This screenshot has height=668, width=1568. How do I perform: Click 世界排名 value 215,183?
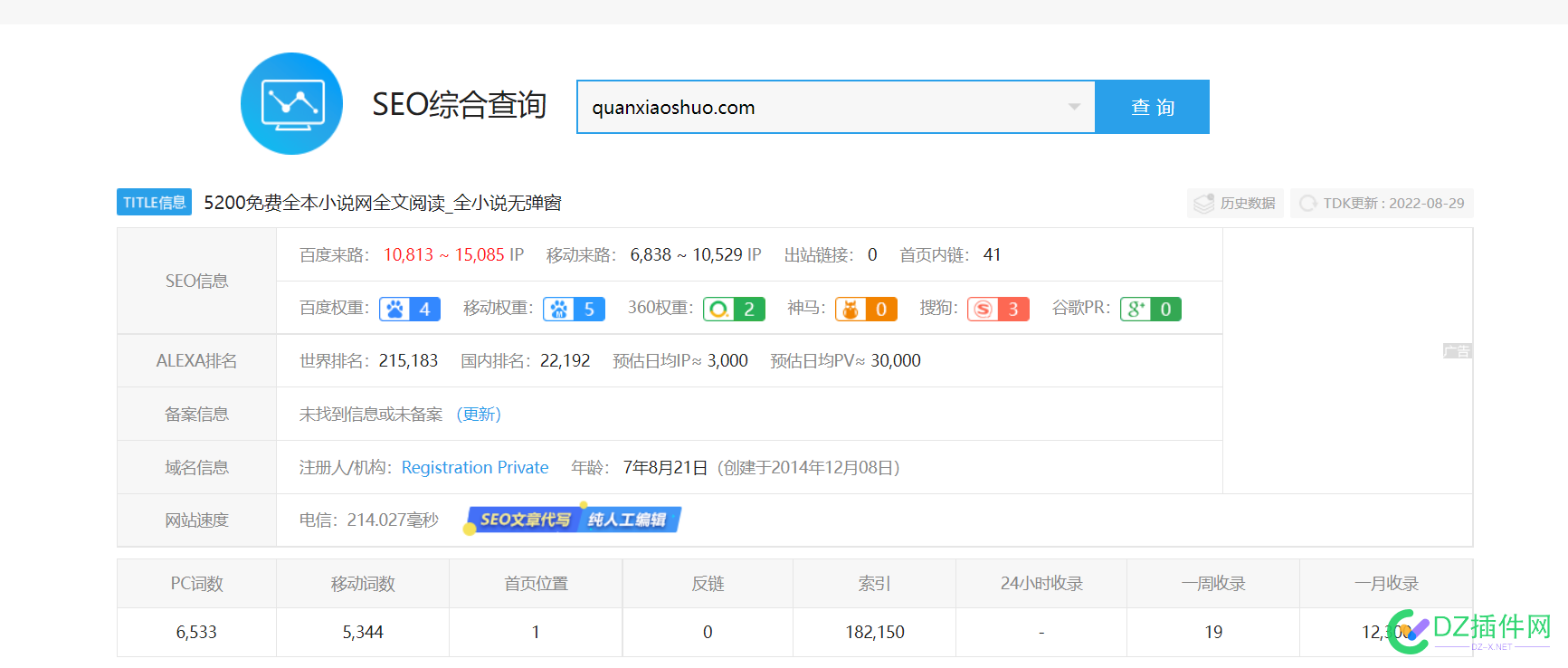[x=408, y=360]
